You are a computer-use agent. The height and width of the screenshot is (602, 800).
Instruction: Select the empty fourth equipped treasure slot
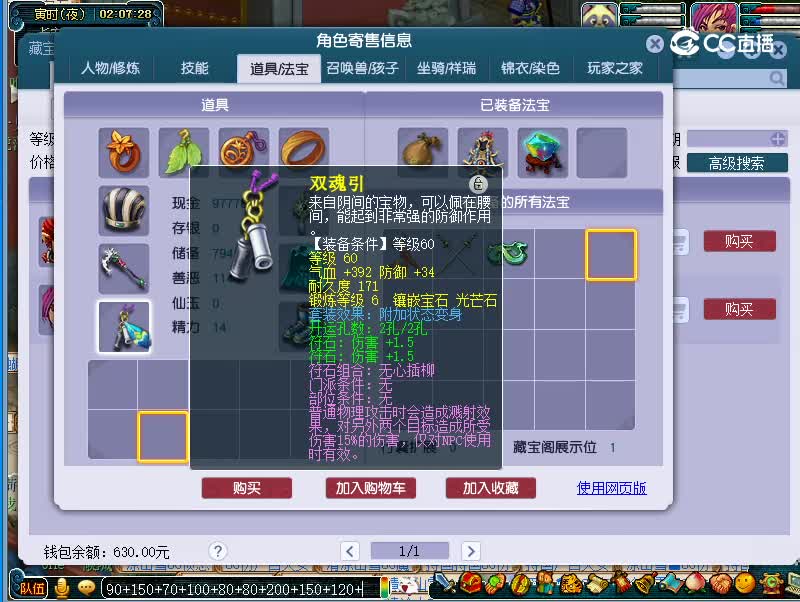(602, 152)
